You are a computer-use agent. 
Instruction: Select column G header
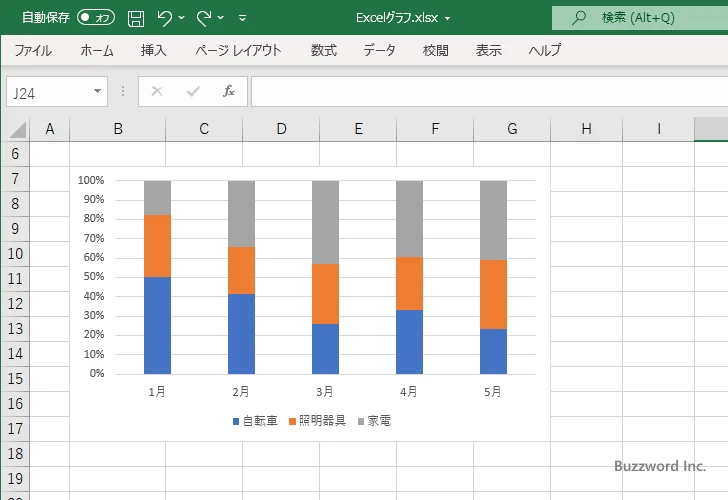click(512, 129)
